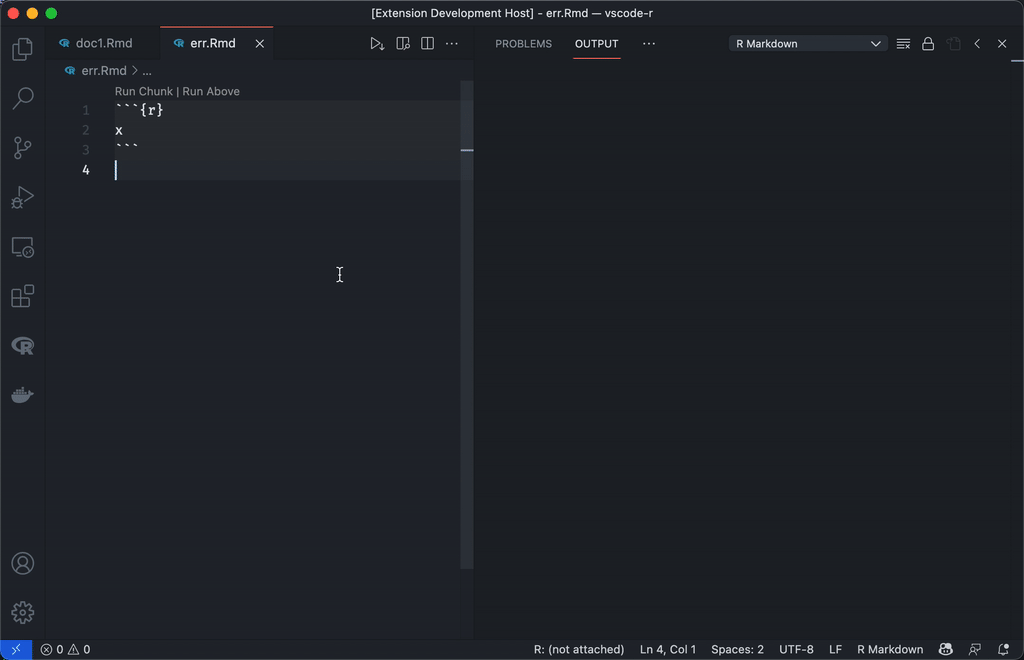
Task: Open Source Control view
Action: [22, 148]
